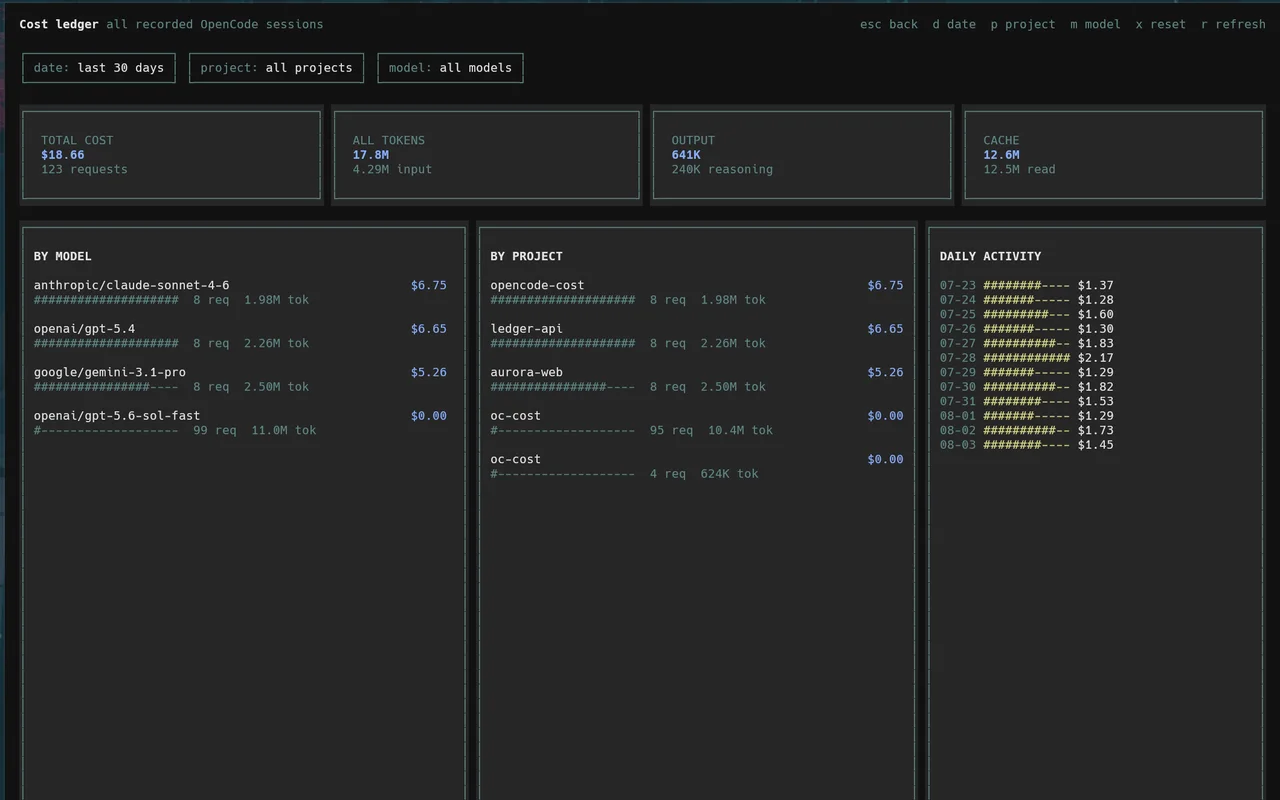Click the x reset shortcut
This screenshot has height=800, width=1280.
pyautogui.click(x=1160, y=24)
